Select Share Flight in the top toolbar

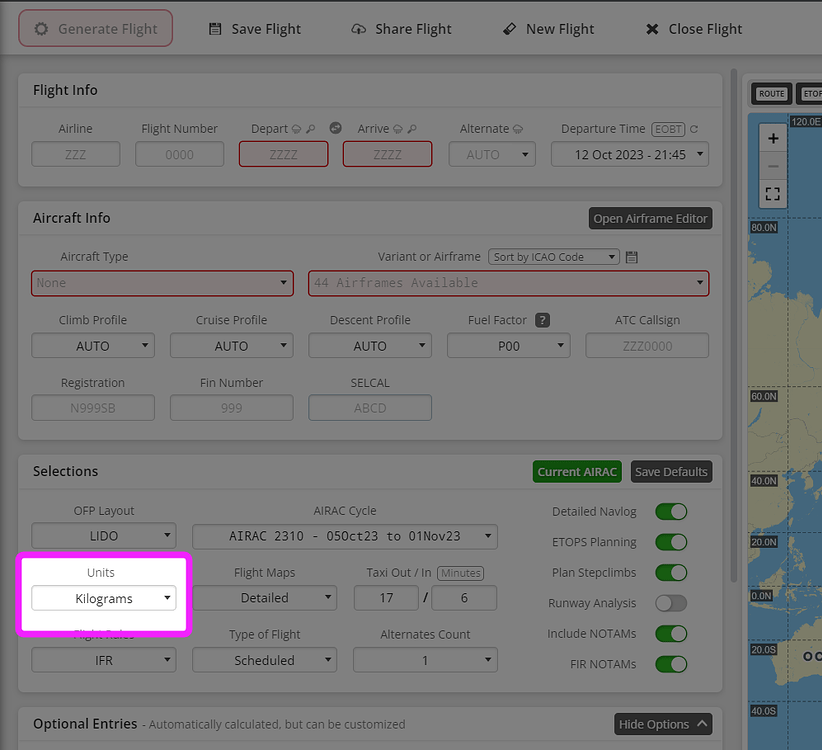[x=401, y=28]
